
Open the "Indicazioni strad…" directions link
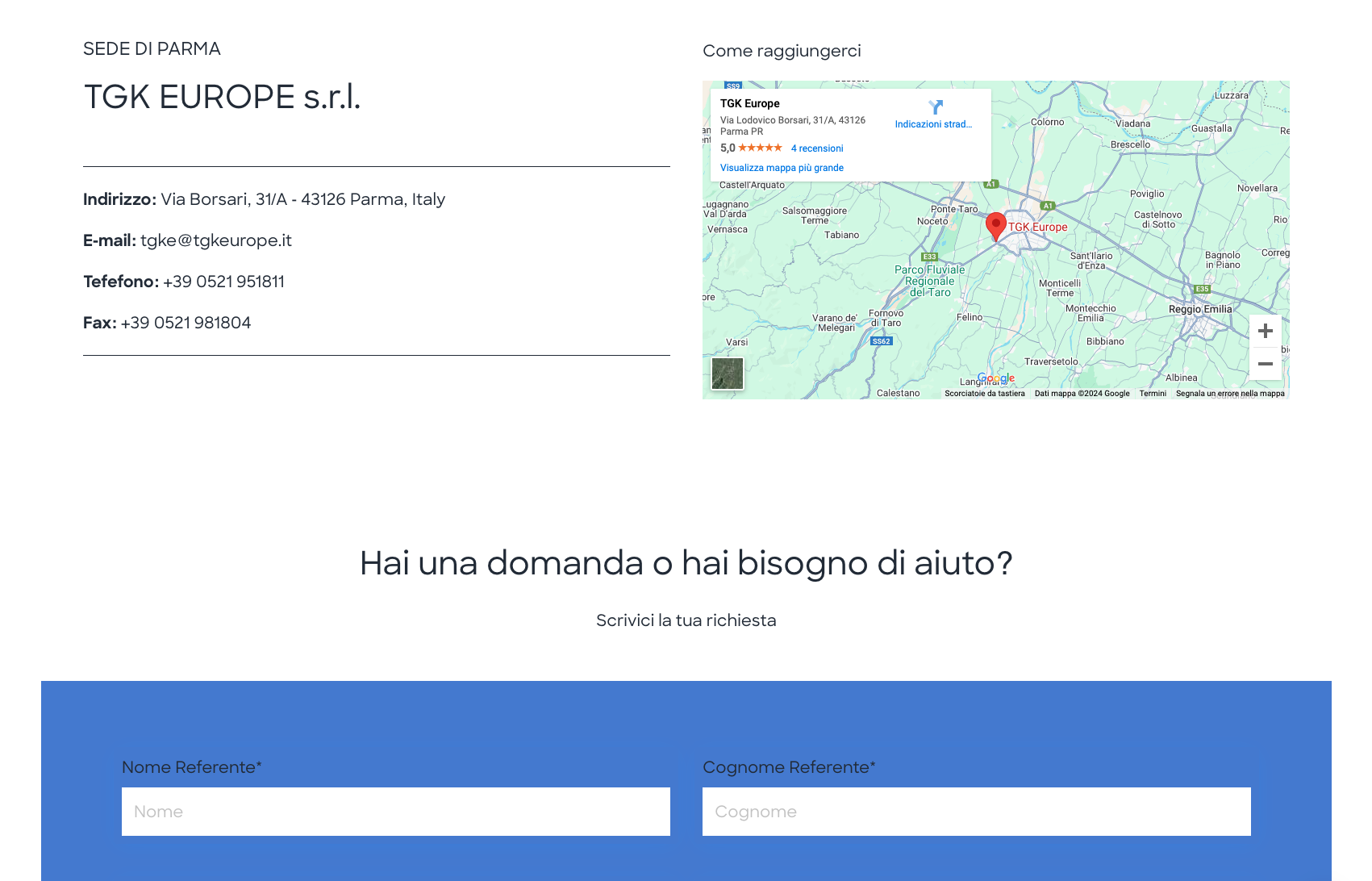[x=933, y=124]
